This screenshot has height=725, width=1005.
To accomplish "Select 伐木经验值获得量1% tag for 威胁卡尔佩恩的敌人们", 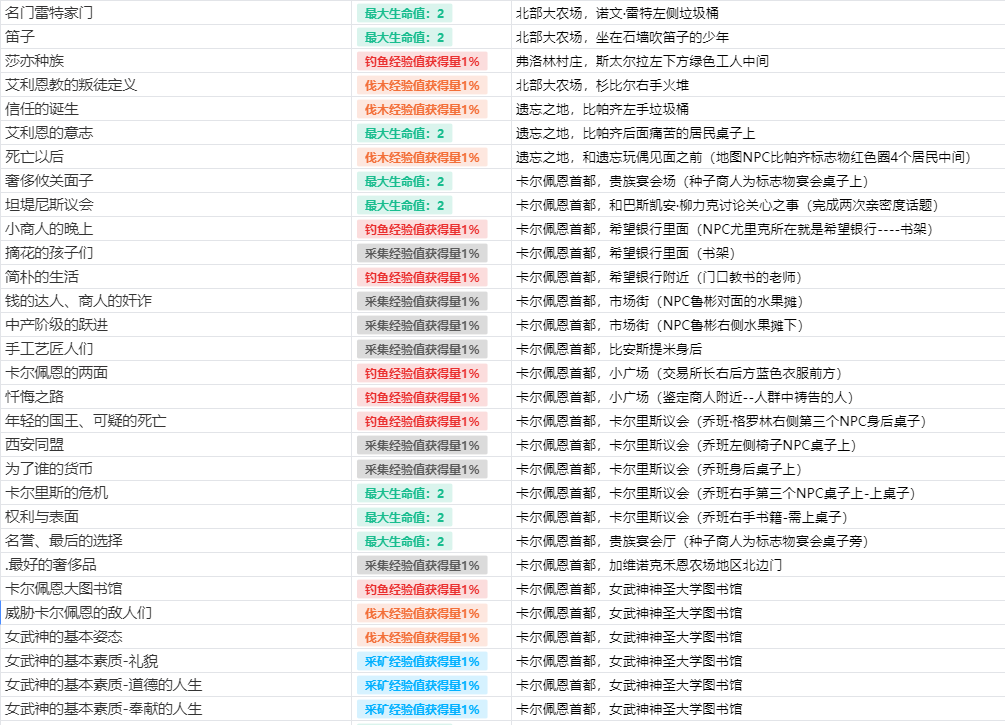I will click(x=422, y=613).
